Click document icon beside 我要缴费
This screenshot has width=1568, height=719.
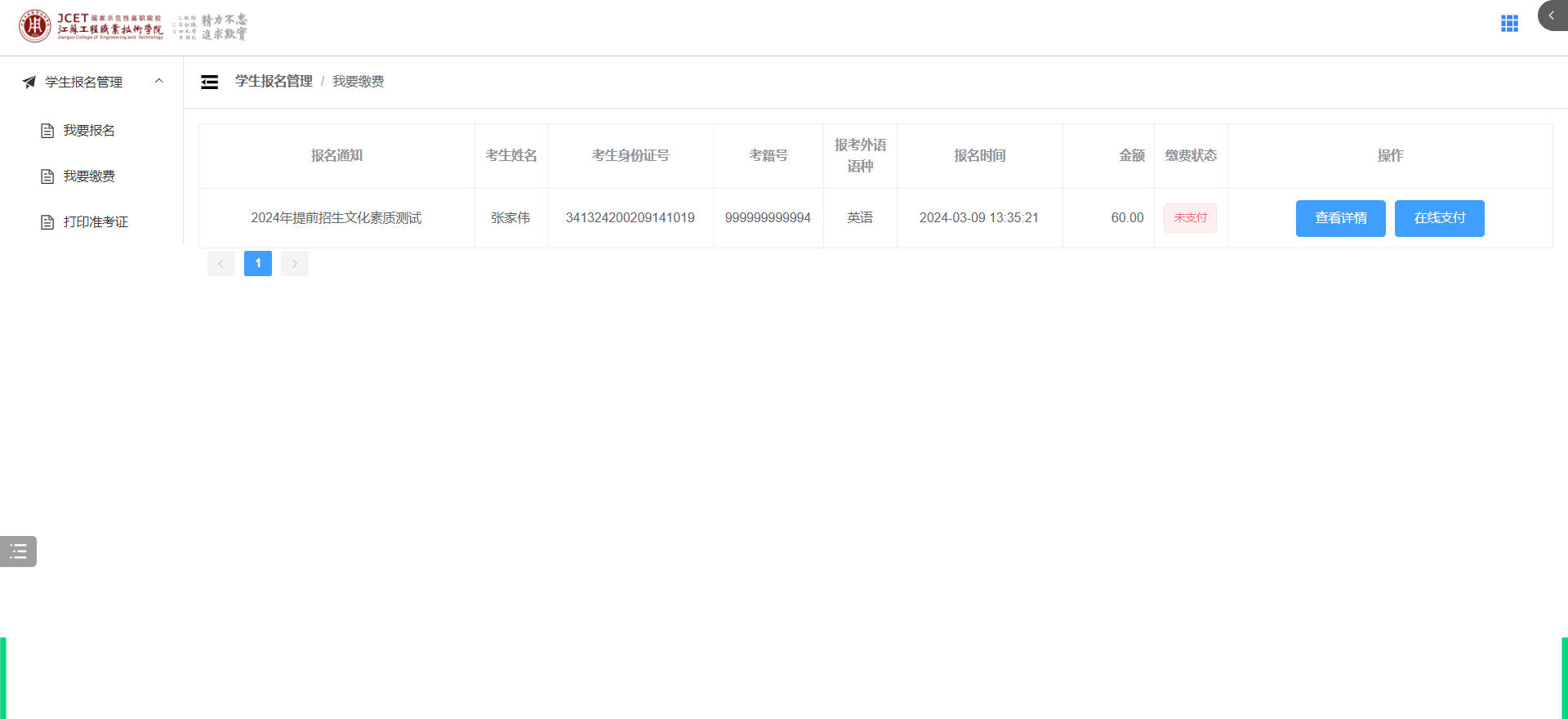click(47, 176)
